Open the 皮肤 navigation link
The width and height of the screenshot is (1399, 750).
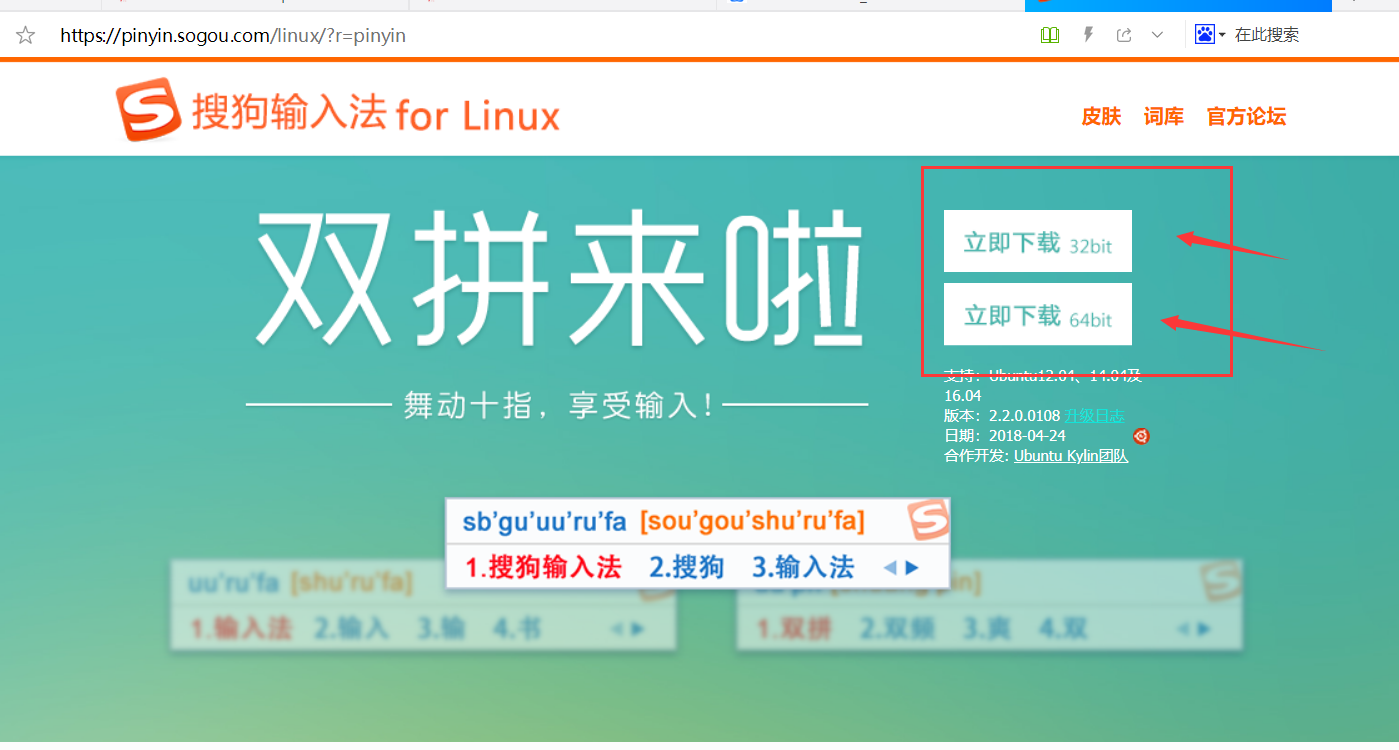1101,117
